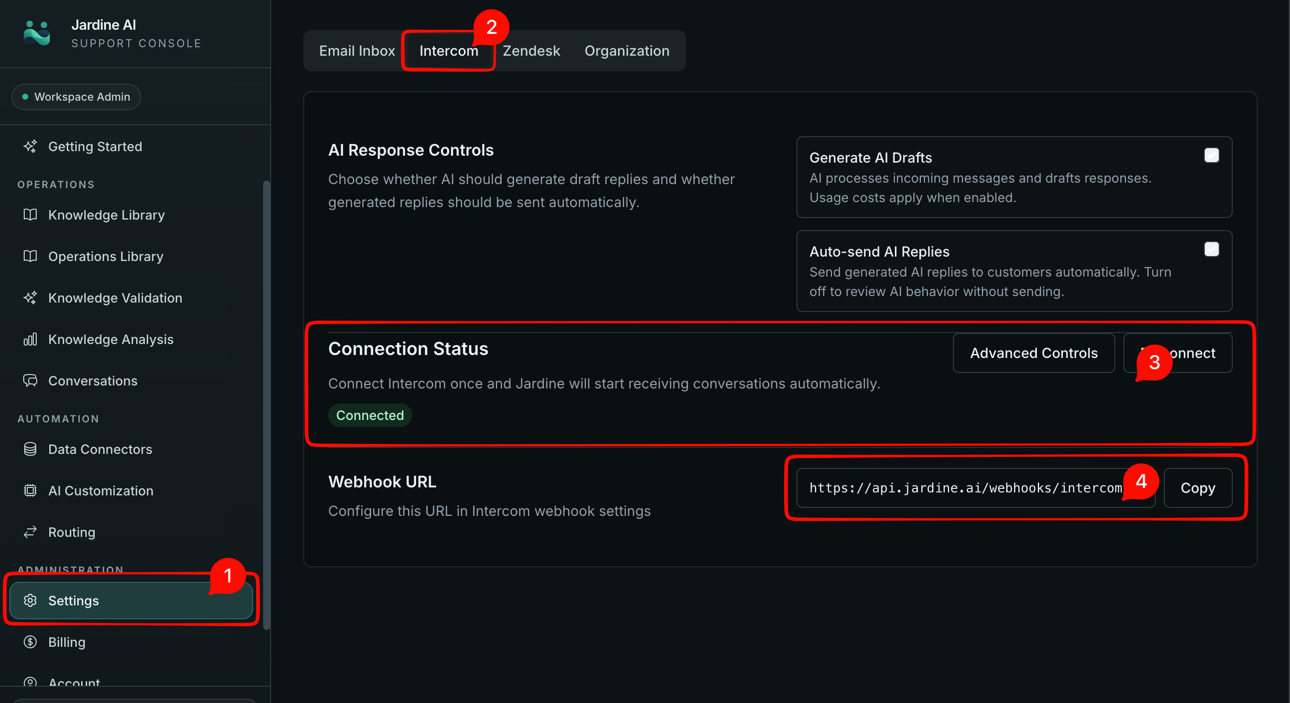Click the Data Connectors database icon
Viewport: 1290px width, 703px height.
[x=30, y=449]
